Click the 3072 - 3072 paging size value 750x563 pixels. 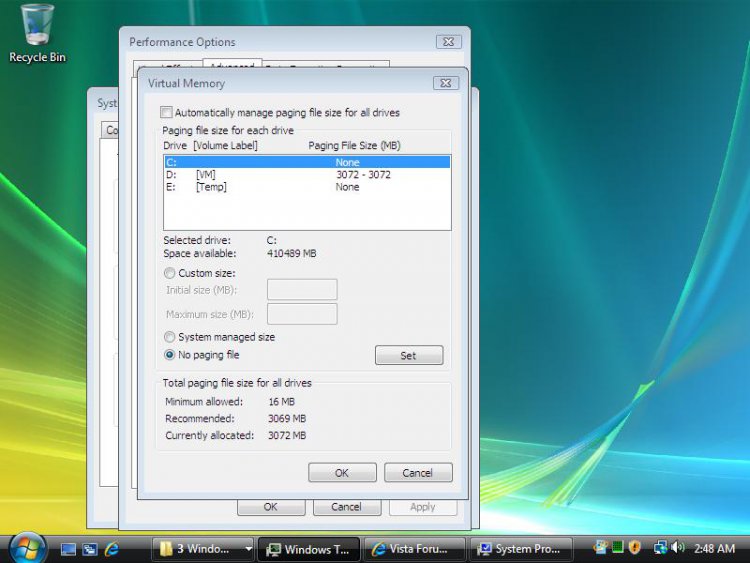point(363,175)
